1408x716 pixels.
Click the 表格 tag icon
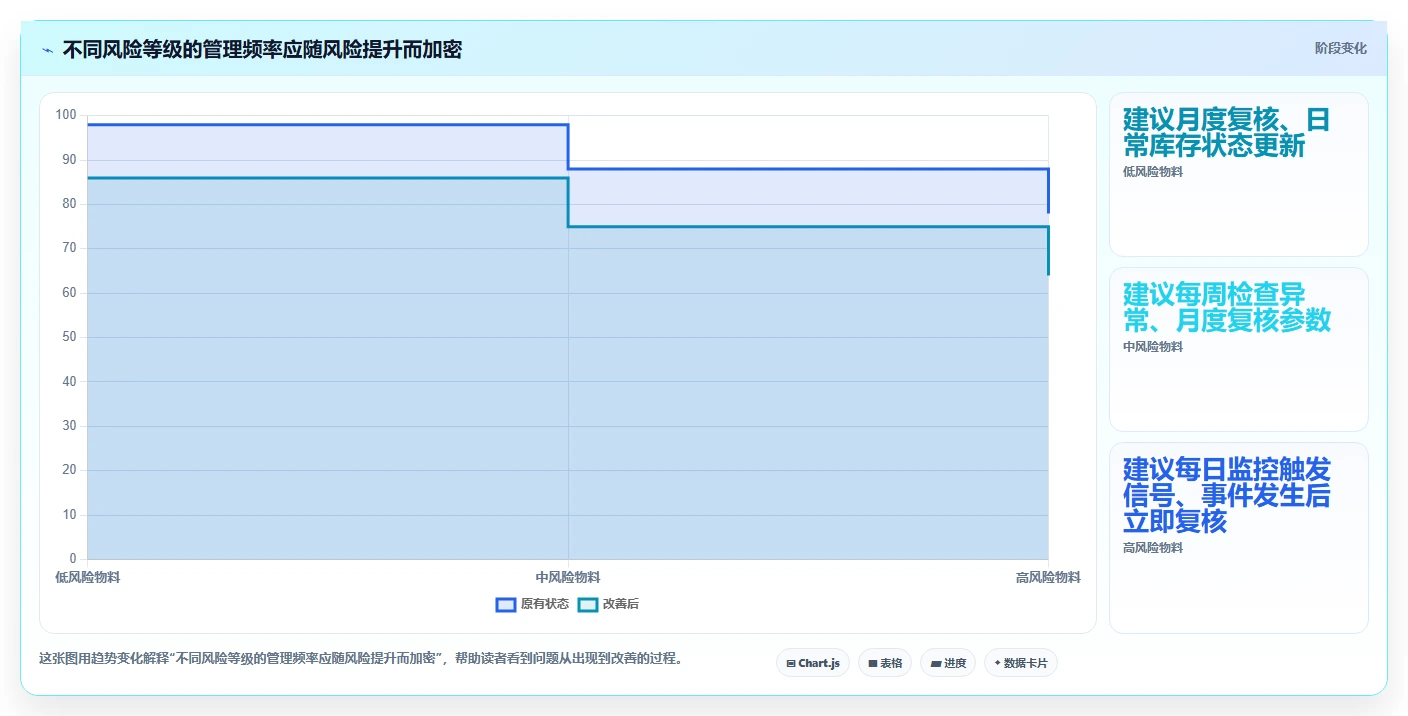tap(872, 663)
